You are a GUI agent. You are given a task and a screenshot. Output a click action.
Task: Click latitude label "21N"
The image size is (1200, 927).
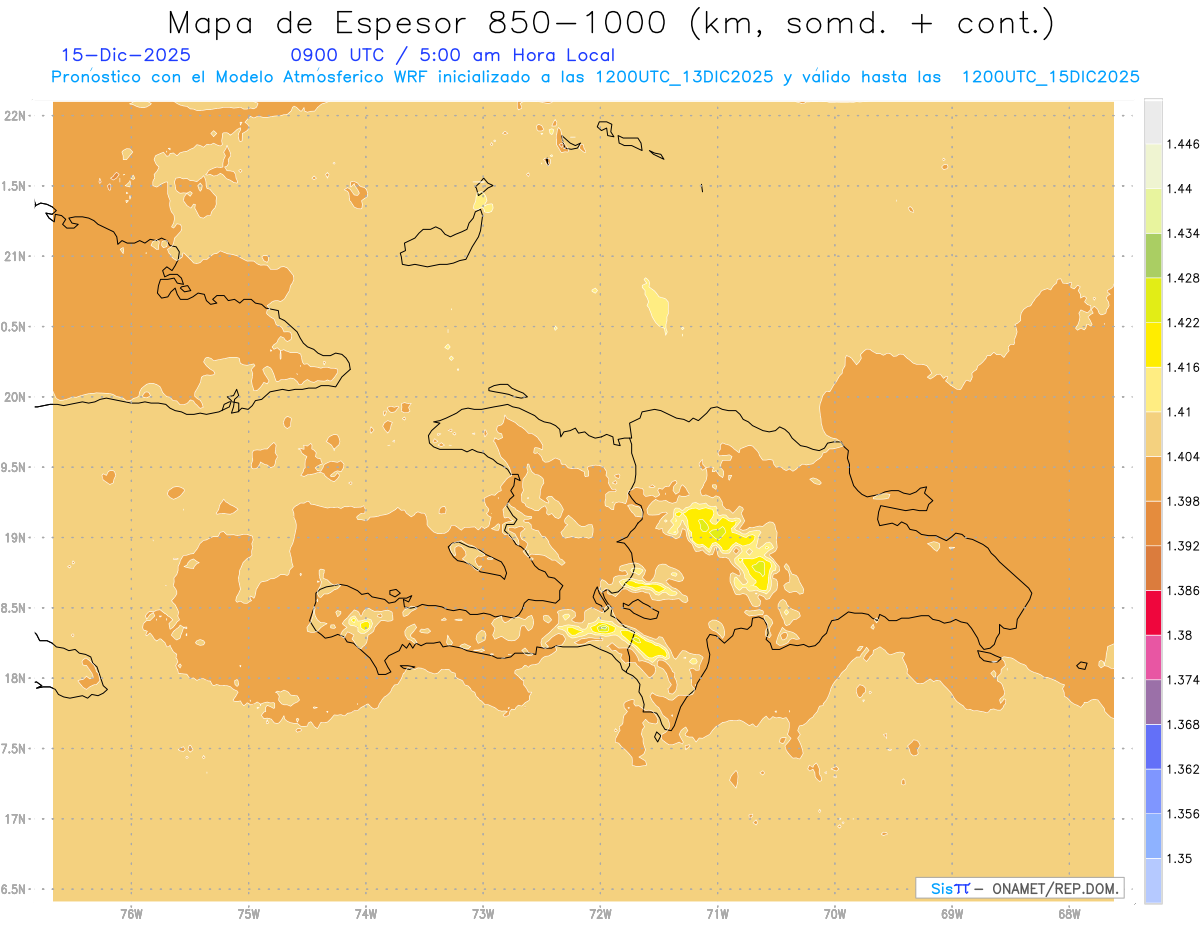coord(16,257)
